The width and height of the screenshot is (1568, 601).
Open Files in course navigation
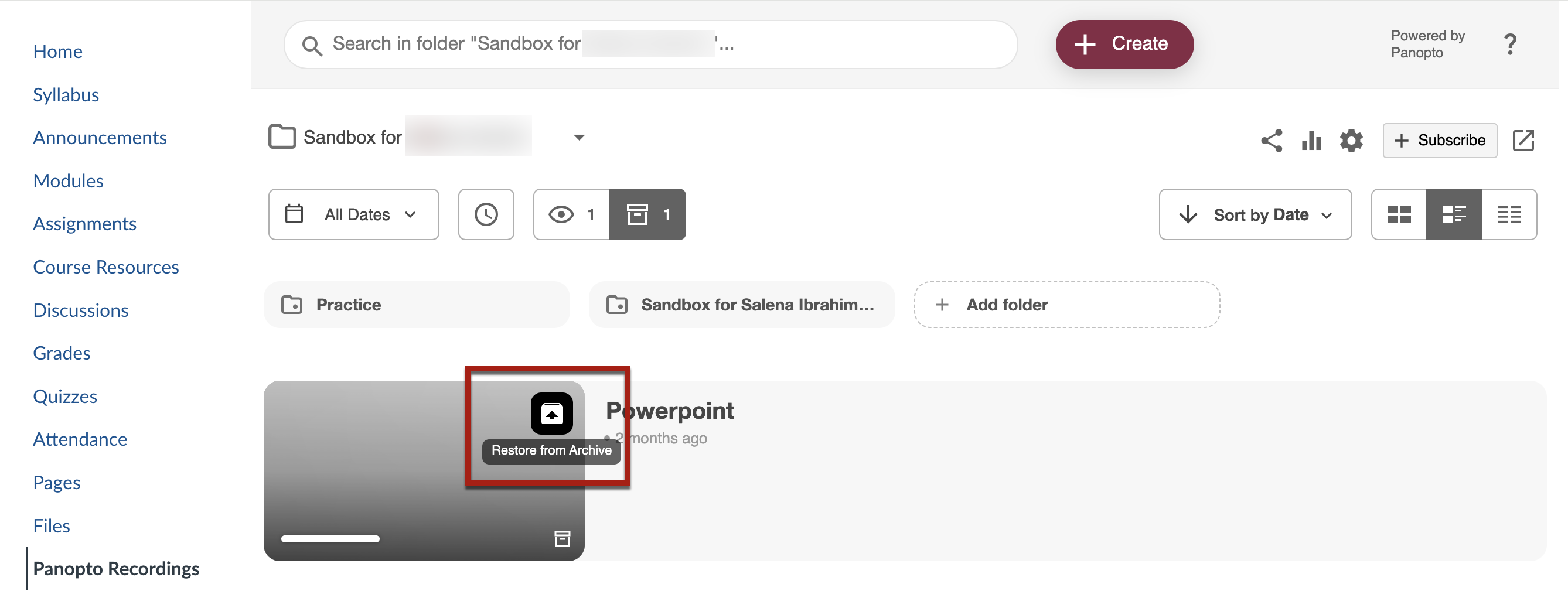[52, 525]
